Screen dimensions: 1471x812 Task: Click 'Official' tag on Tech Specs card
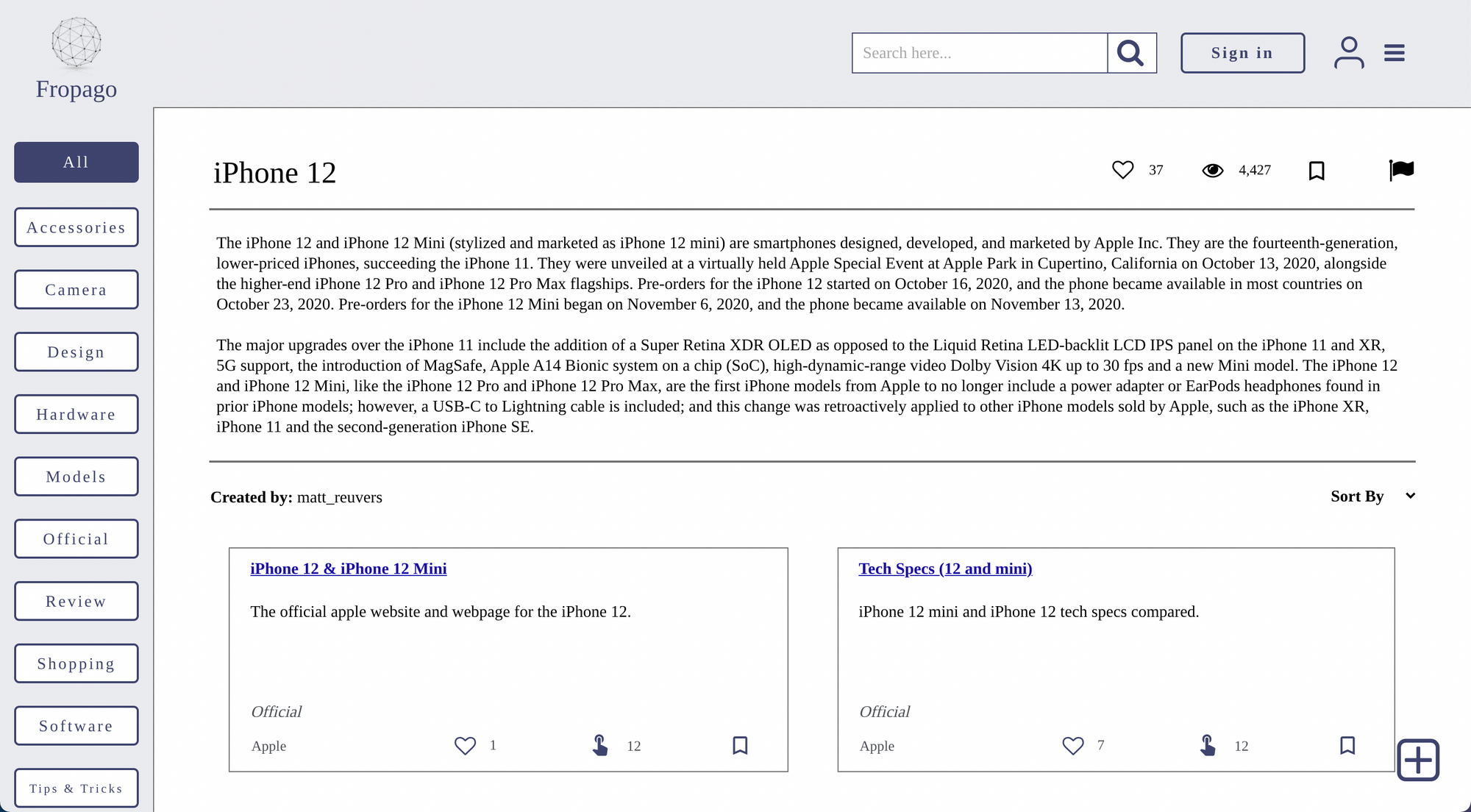[x=885, y=711]
